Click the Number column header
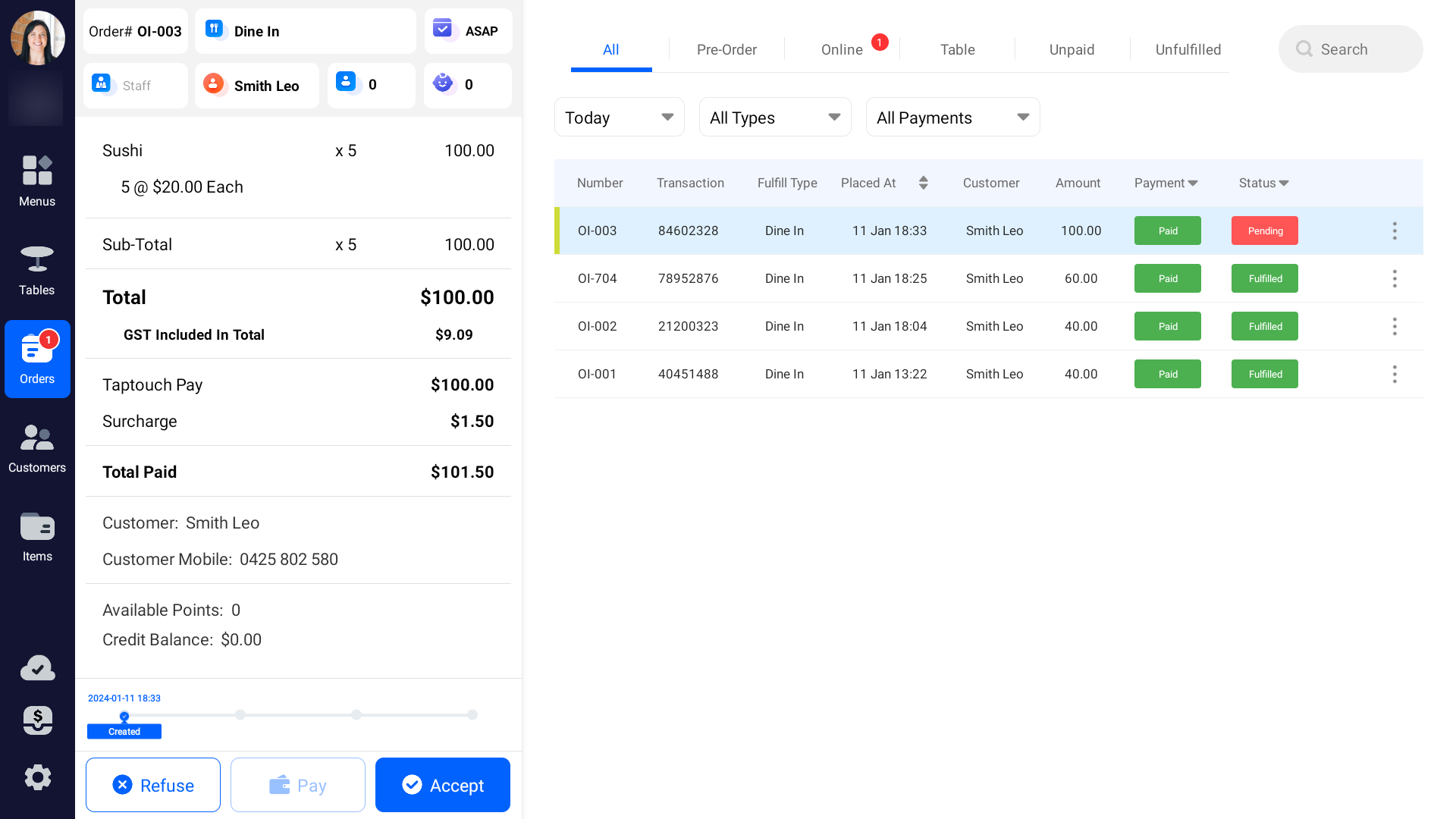The width and height of the screenshot is (1456, 819). (x=600, y=183)
